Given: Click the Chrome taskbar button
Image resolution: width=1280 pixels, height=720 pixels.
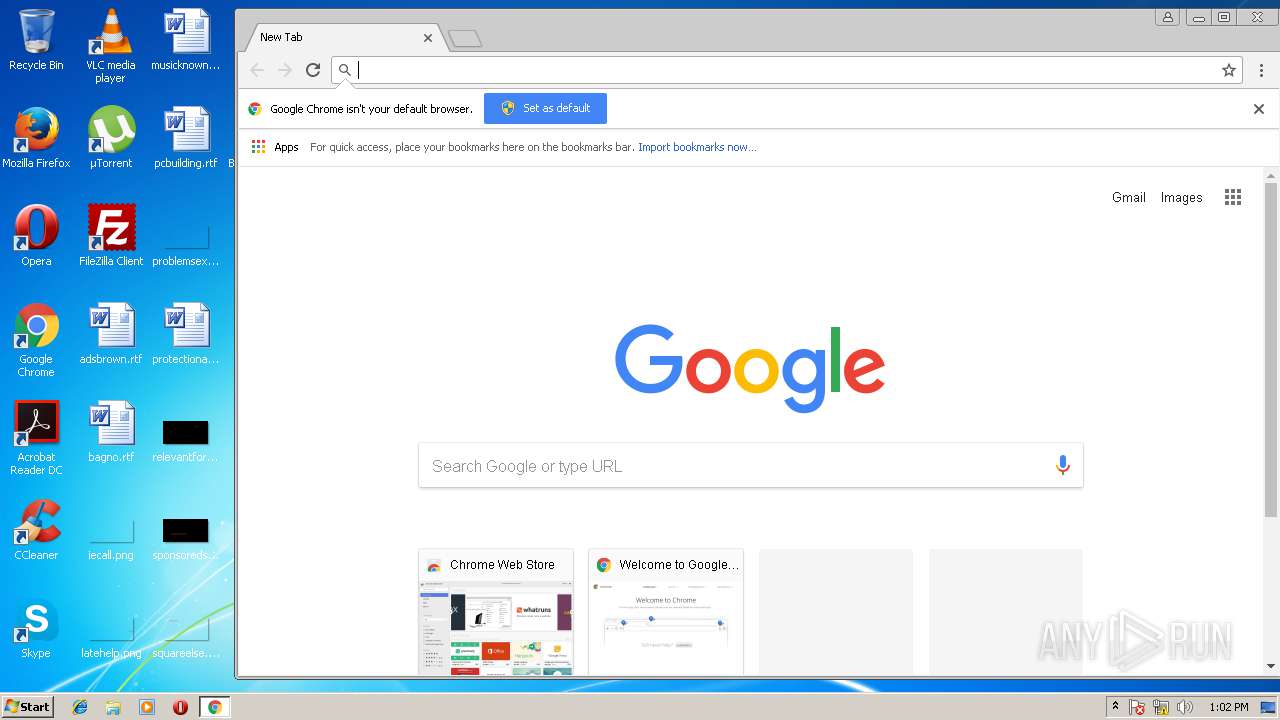Looking at the screenshot, I should point(214,707).
